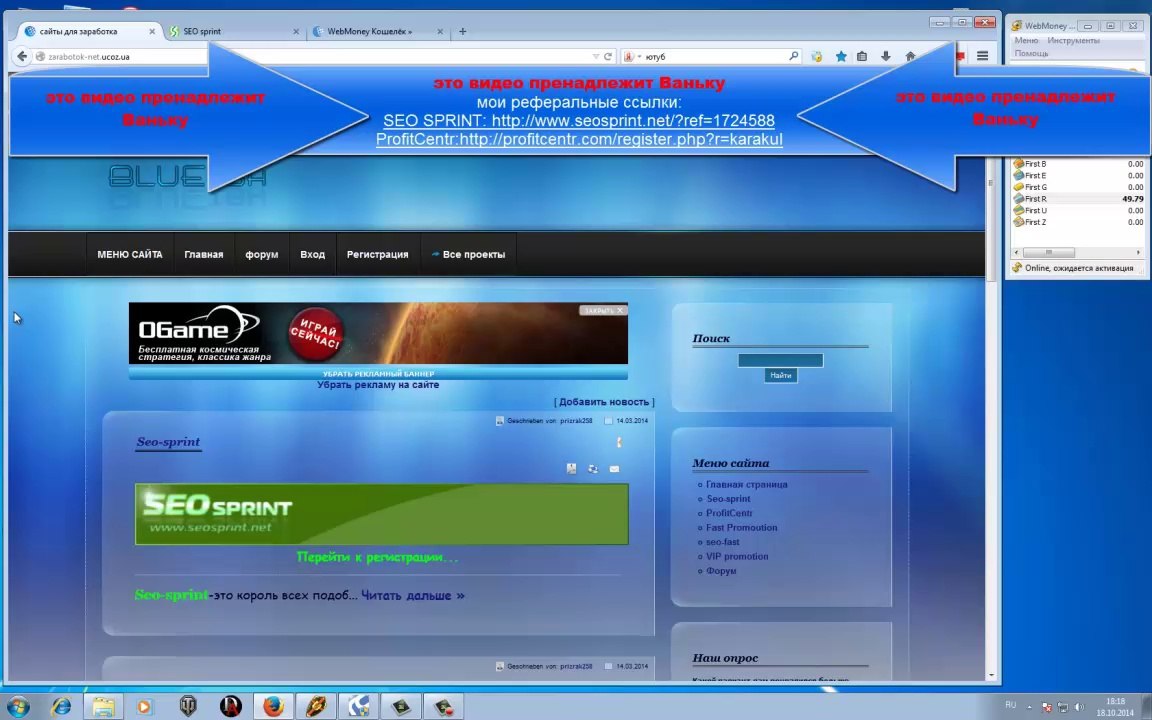Switch to Firefox on the taskbar

(273, 707)
